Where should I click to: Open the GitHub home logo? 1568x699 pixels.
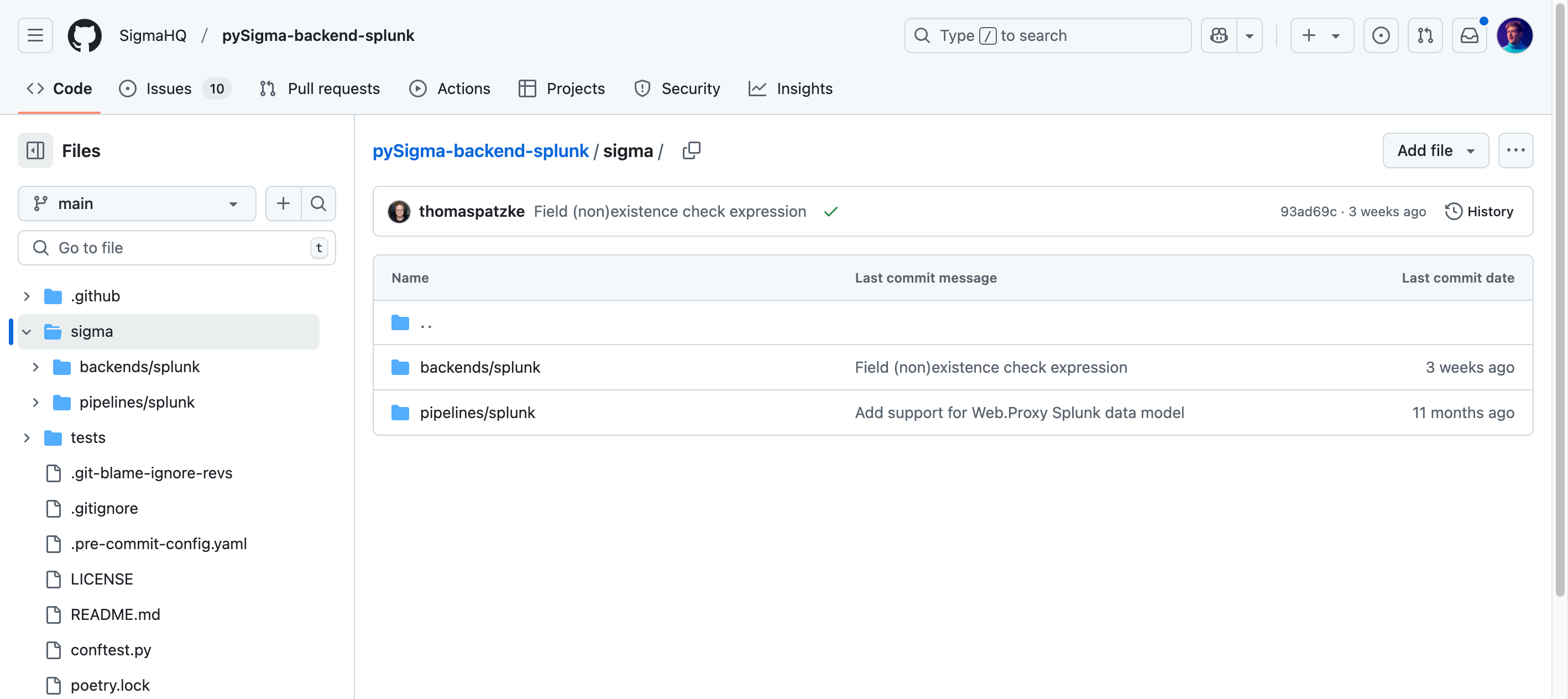point(85,35)
